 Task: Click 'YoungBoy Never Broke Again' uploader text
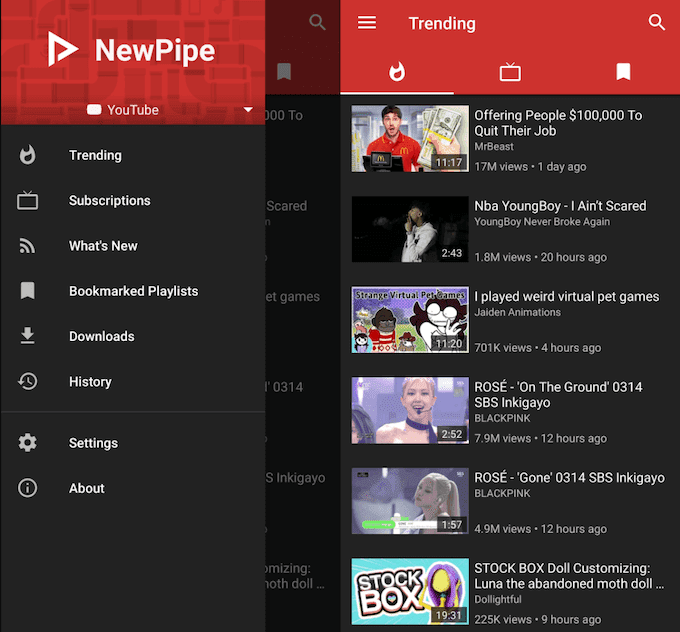coord(542,222)
